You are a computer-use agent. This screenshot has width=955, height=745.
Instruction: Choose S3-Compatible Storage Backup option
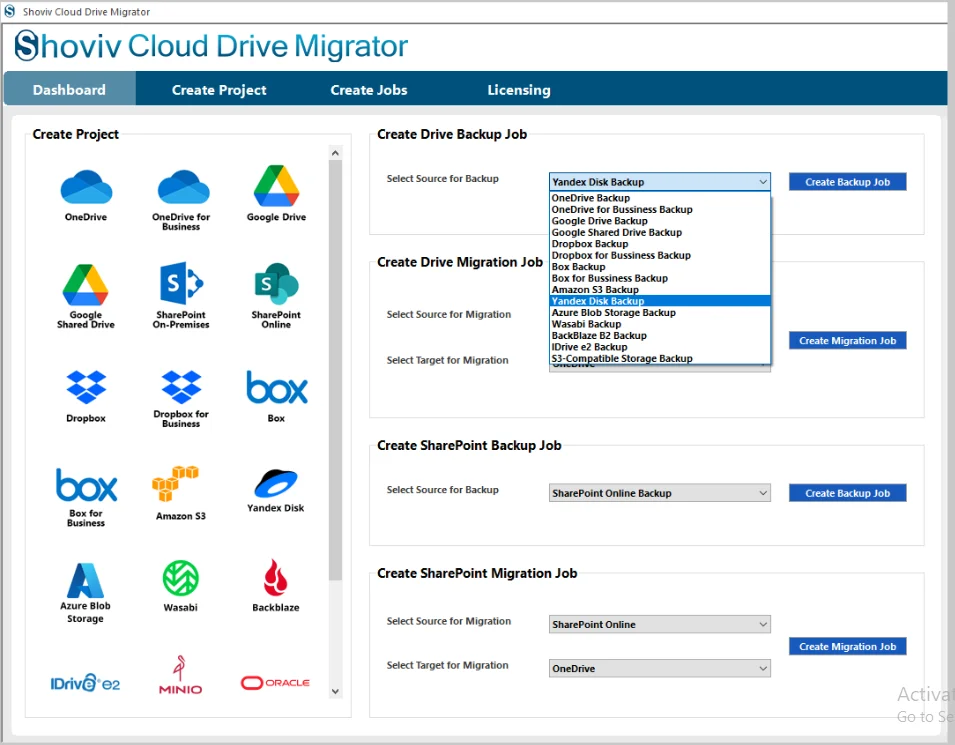660,359
